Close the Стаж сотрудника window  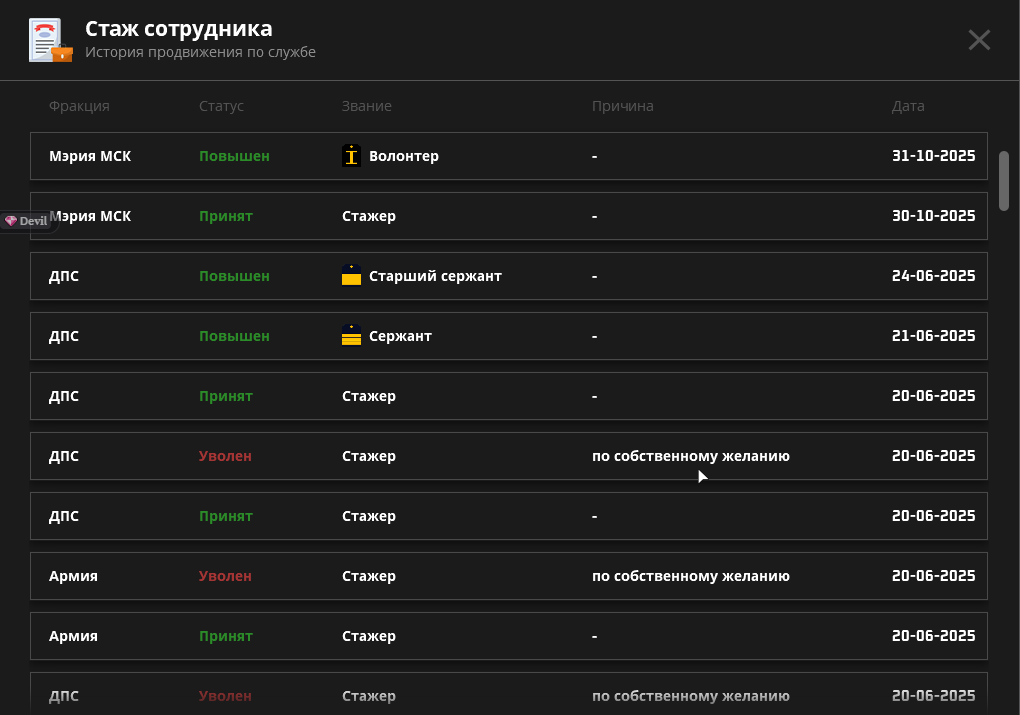pyautogui.click(x=979, y=40)
